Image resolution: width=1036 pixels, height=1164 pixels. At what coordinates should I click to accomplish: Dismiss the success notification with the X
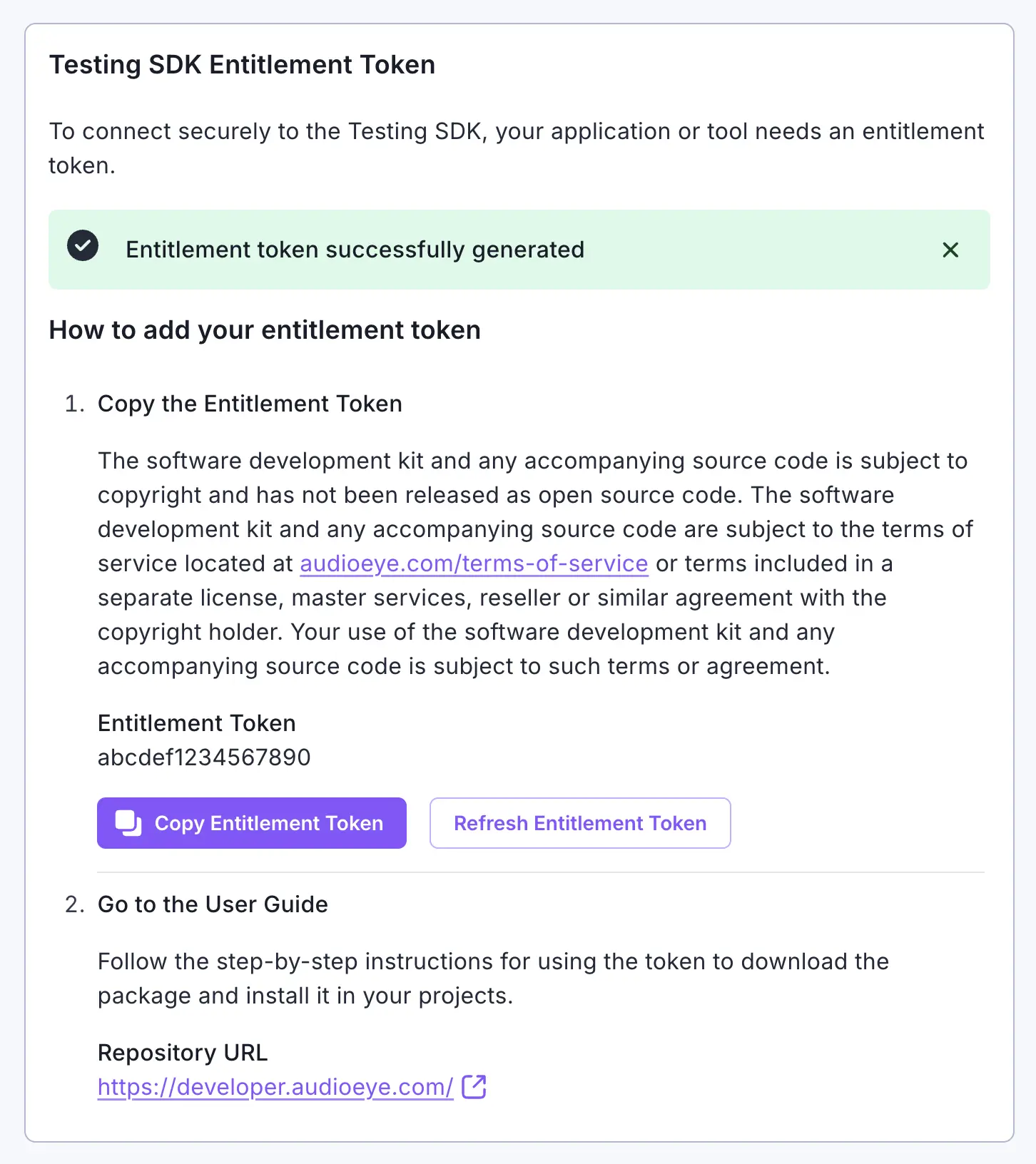(950, 250)
